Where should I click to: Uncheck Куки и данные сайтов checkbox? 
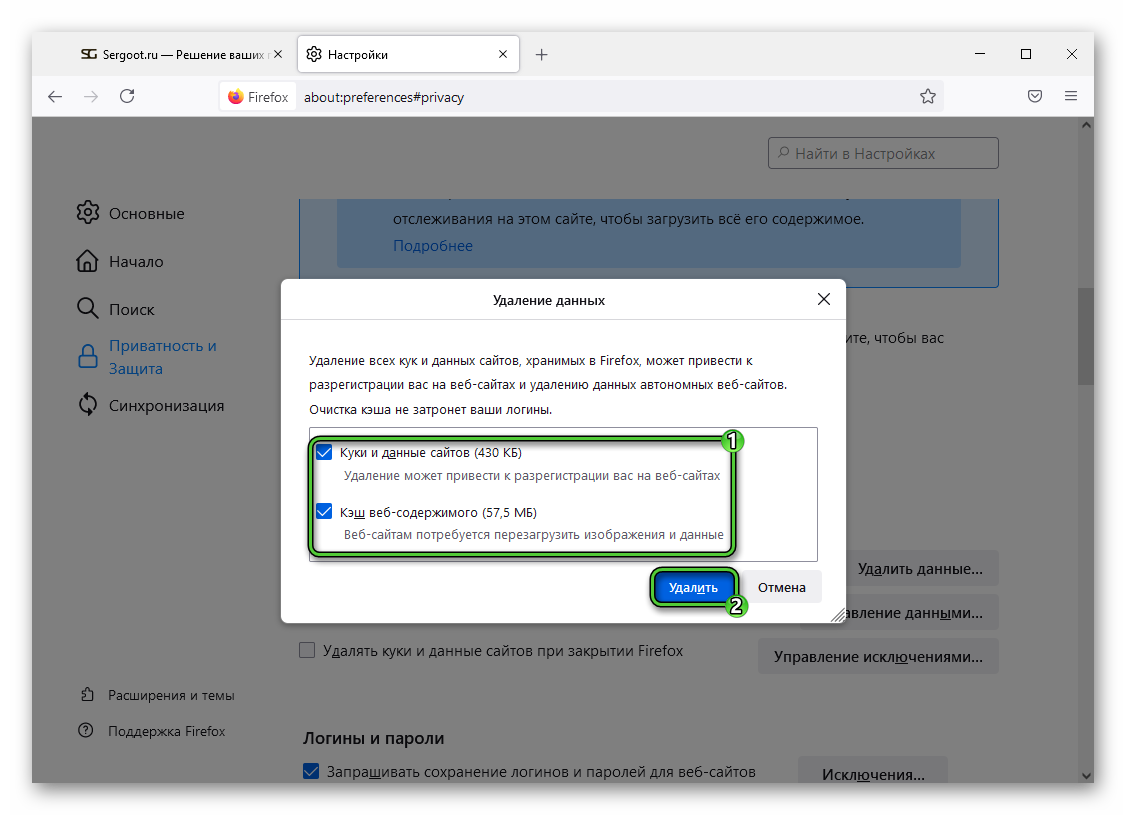(x=324, y=453)
